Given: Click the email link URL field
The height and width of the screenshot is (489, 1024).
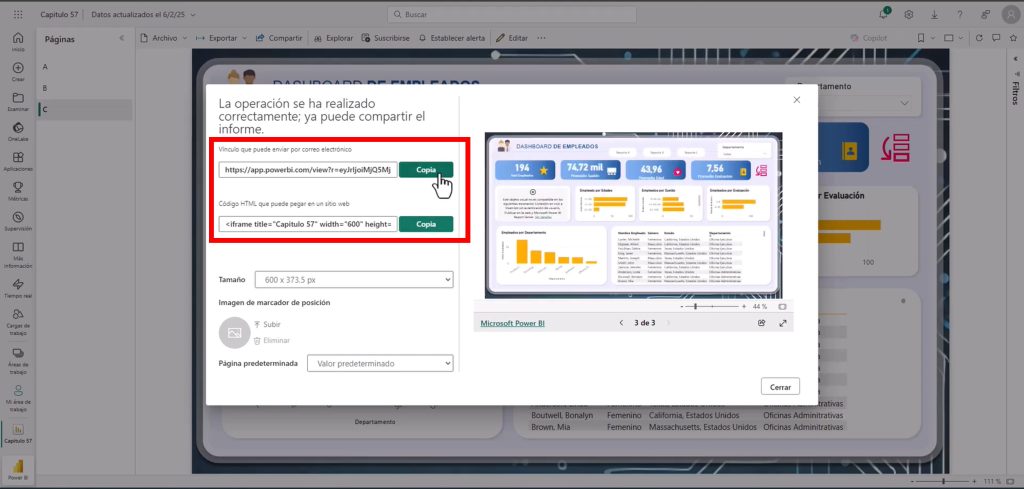Looking at the screenshot, I should coord(308,170).
